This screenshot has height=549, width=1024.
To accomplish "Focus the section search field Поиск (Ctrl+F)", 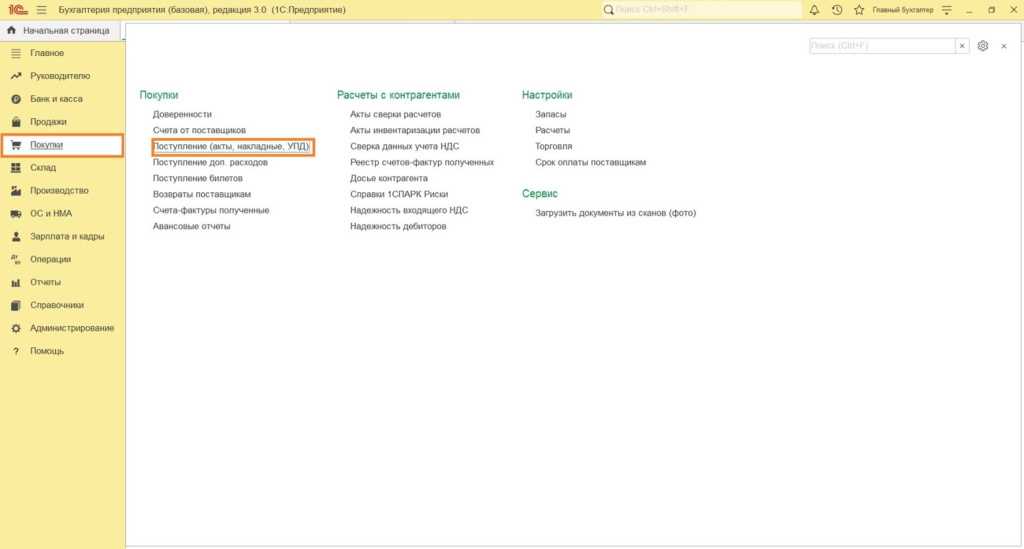I will [882, 46].
